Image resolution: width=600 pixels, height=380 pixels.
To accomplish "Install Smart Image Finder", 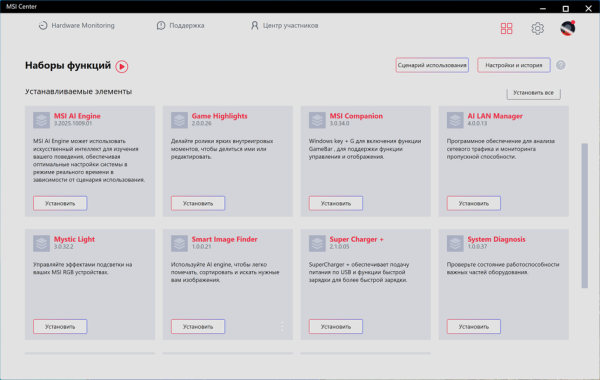I will coord(198,326).
